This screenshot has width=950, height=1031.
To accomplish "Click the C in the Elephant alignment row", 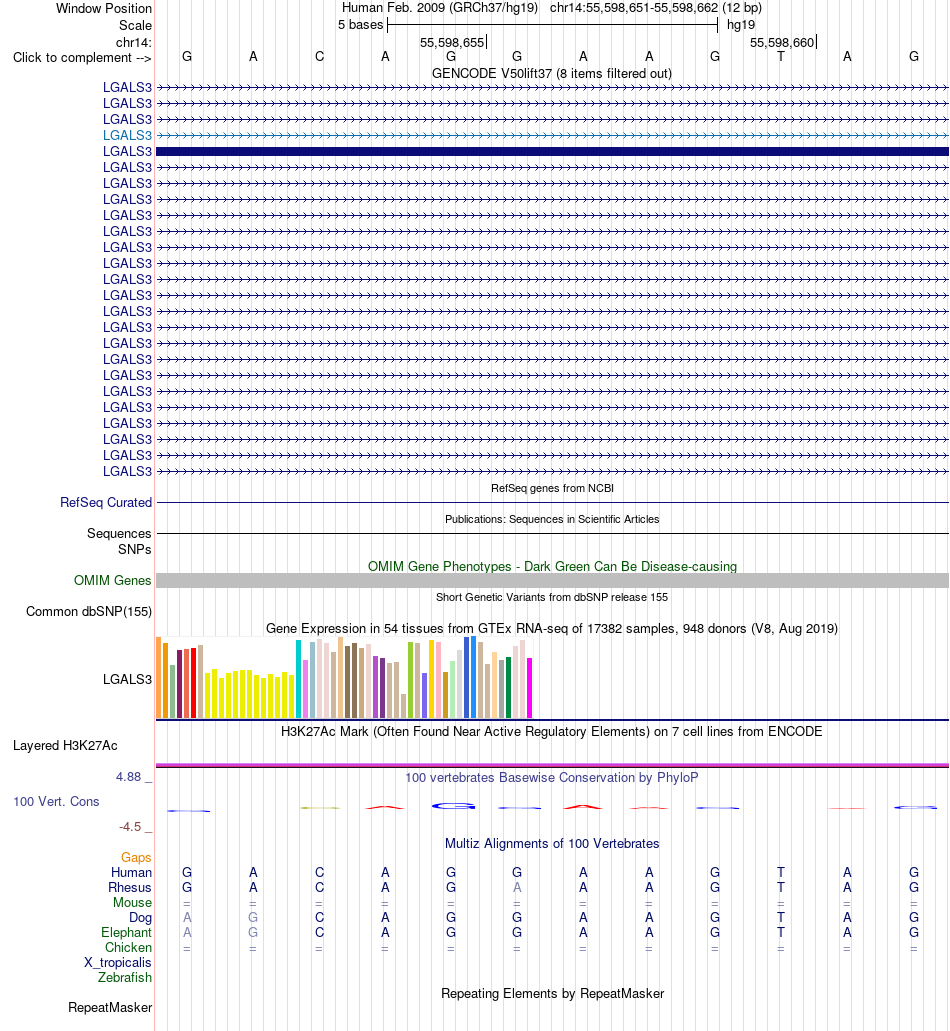I will [320, 932].
